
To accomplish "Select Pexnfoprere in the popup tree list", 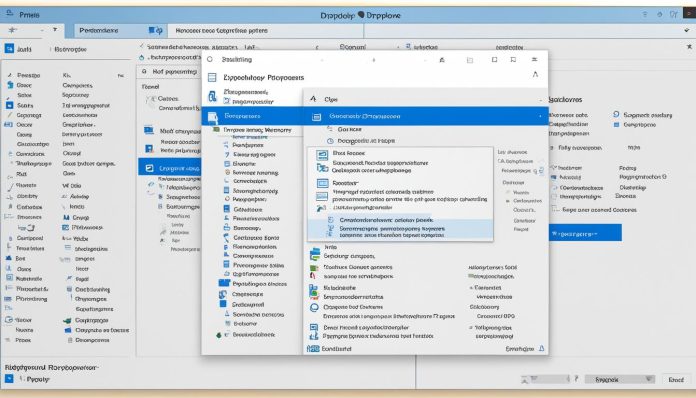I will click(x=247, y=145).
